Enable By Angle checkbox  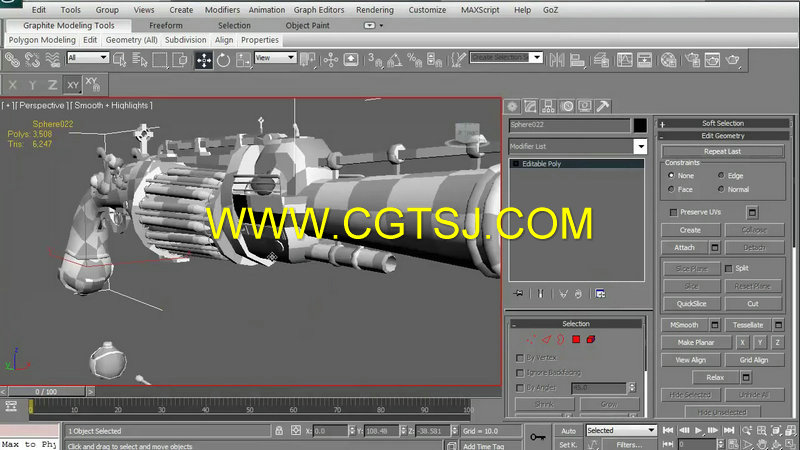coord(520,388)
